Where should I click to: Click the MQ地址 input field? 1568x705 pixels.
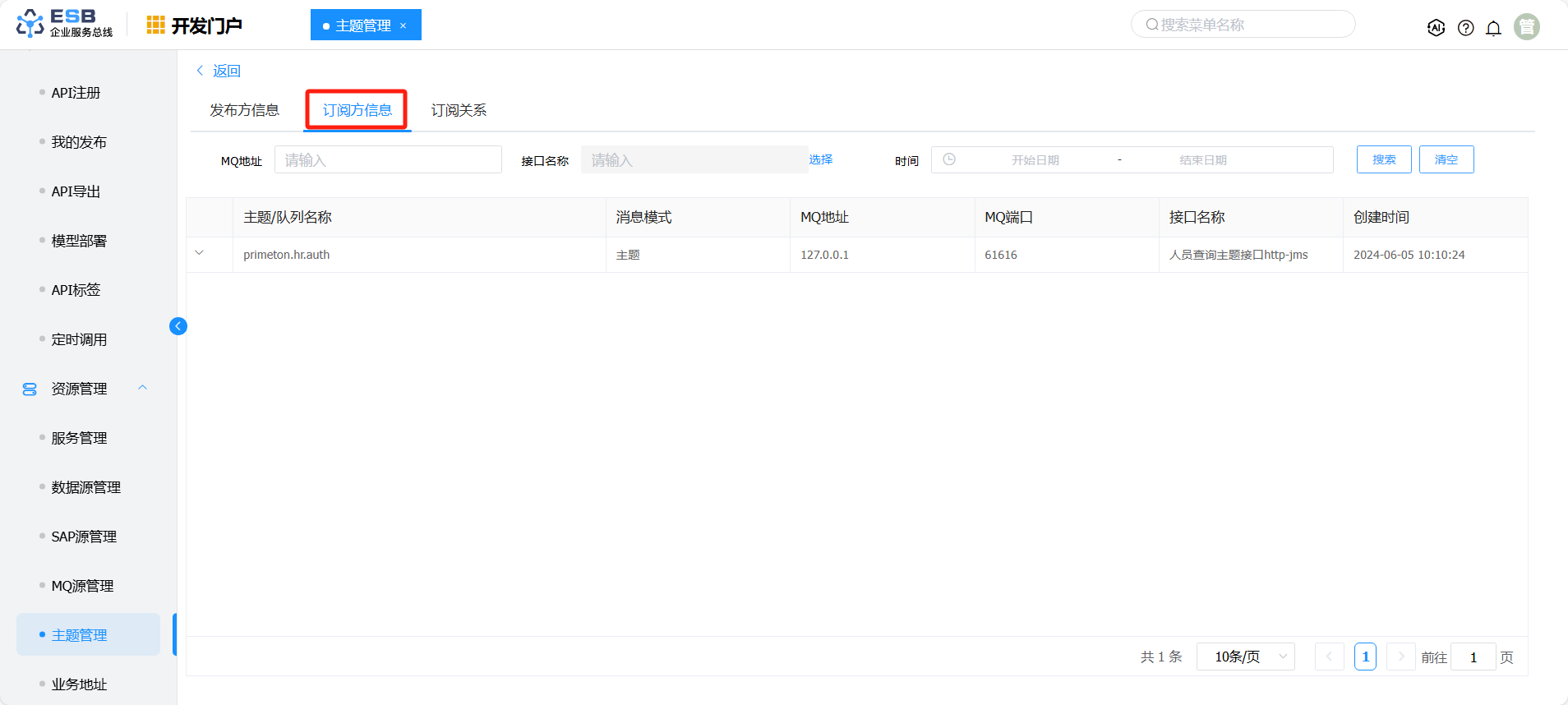pos(388,159)
